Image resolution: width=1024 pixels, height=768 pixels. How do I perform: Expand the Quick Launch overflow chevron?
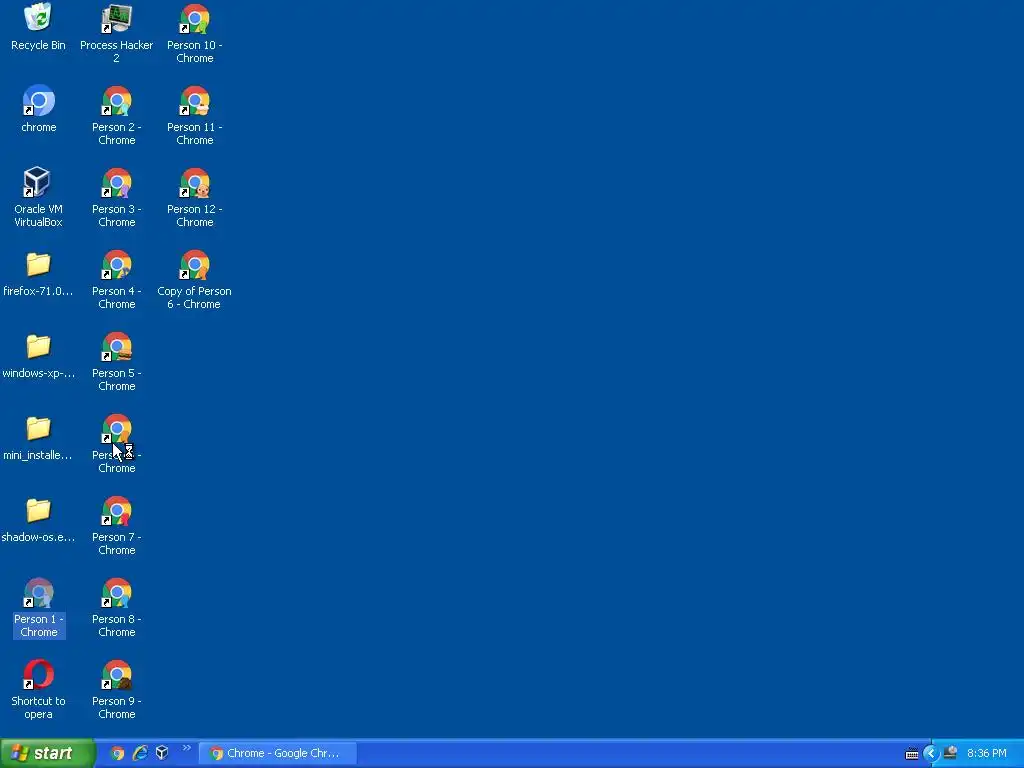point(187,748)
